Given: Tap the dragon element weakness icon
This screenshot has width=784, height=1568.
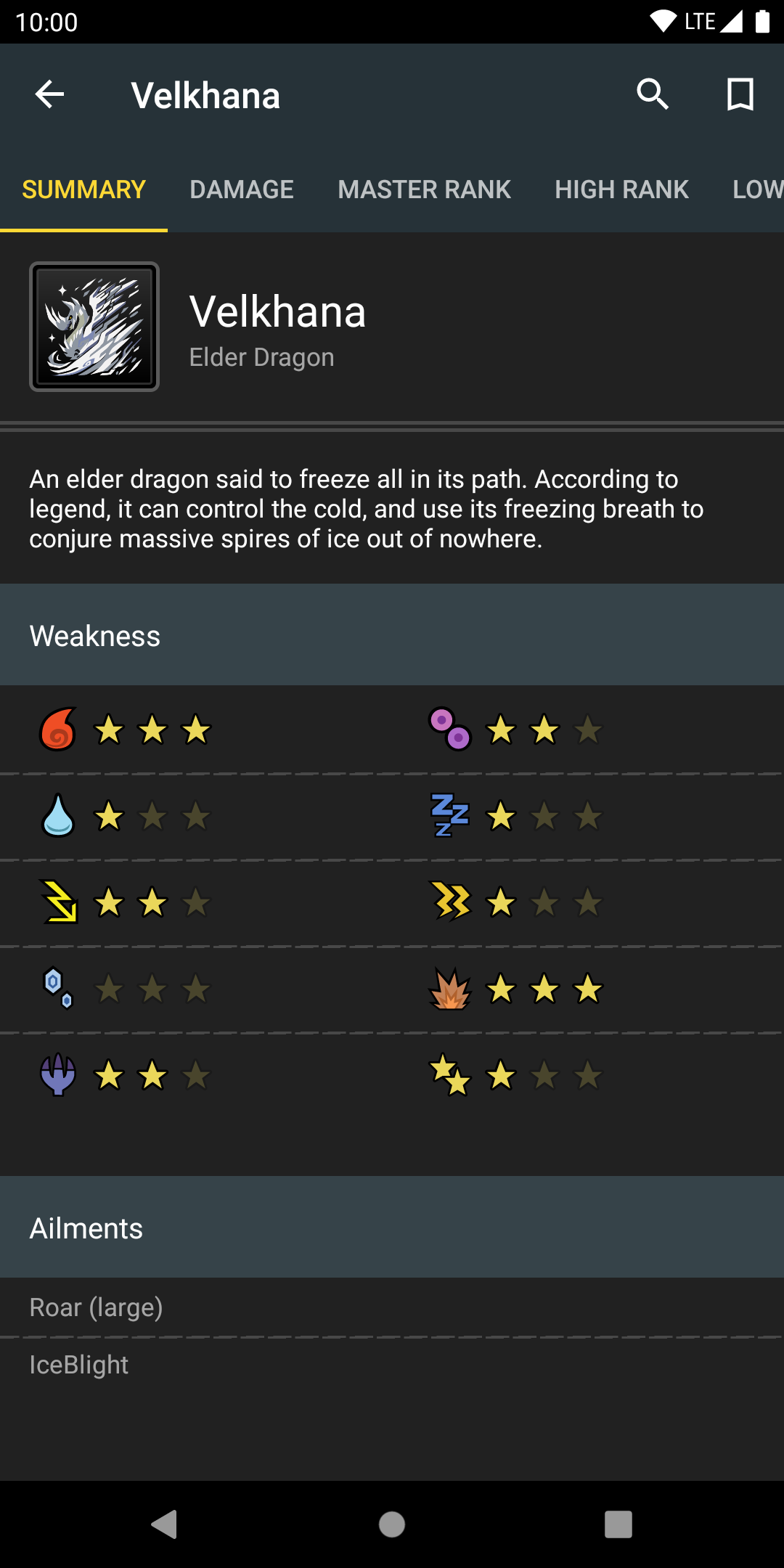Looking at the screenshot, I should (x=58, y=1074).
